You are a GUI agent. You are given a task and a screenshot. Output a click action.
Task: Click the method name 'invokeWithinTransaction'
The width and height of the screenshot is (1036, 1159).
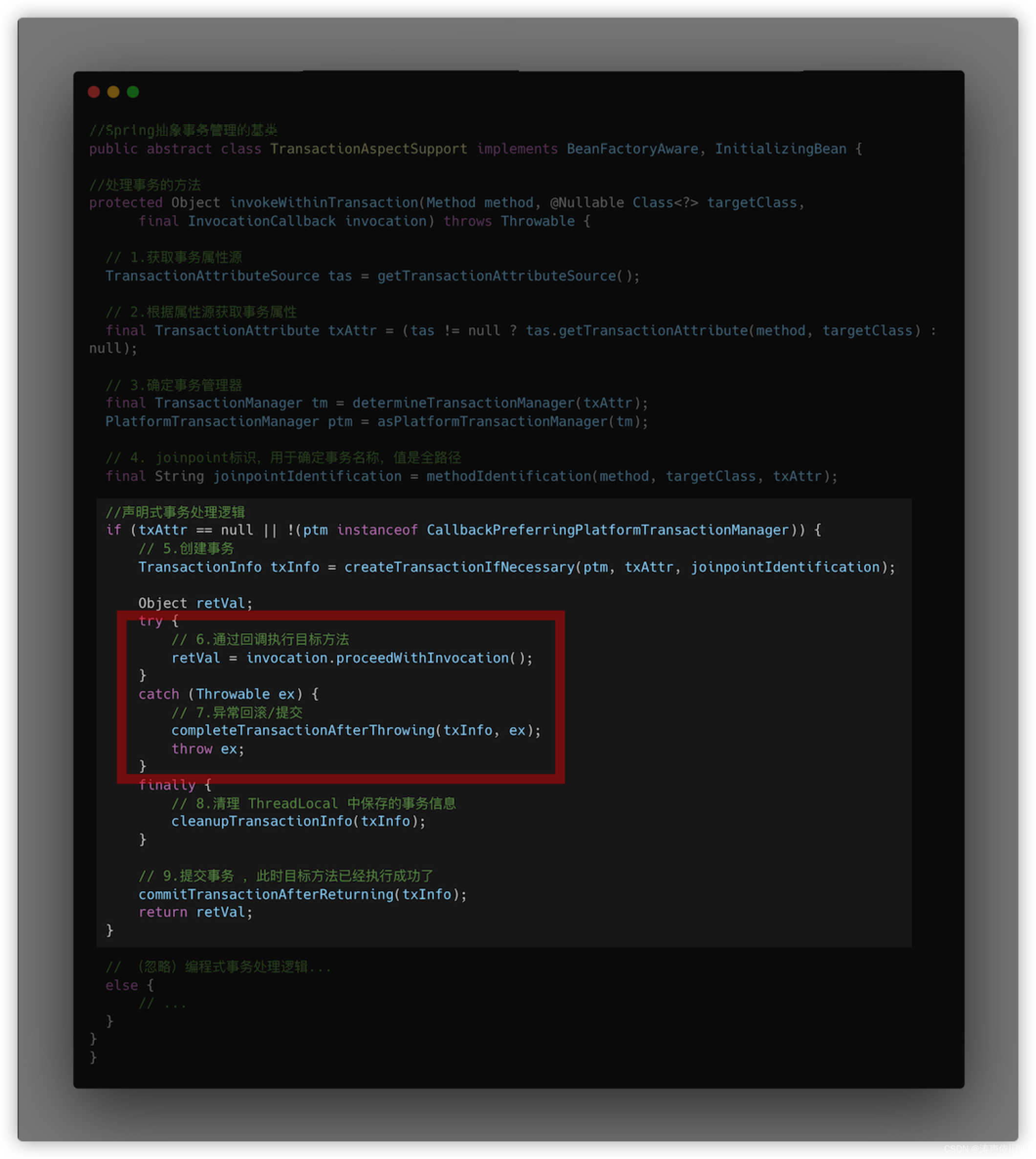pyautogui.click(x=324, y=203)
